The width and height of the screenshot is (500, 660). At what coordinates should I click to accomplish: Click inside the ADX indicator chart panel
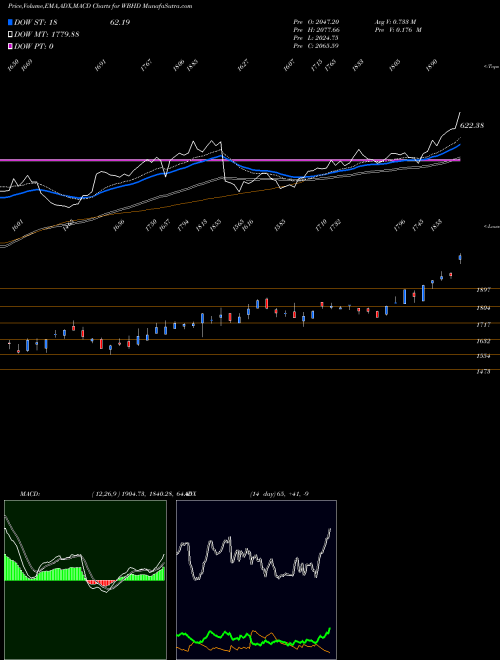pos(256,580)
